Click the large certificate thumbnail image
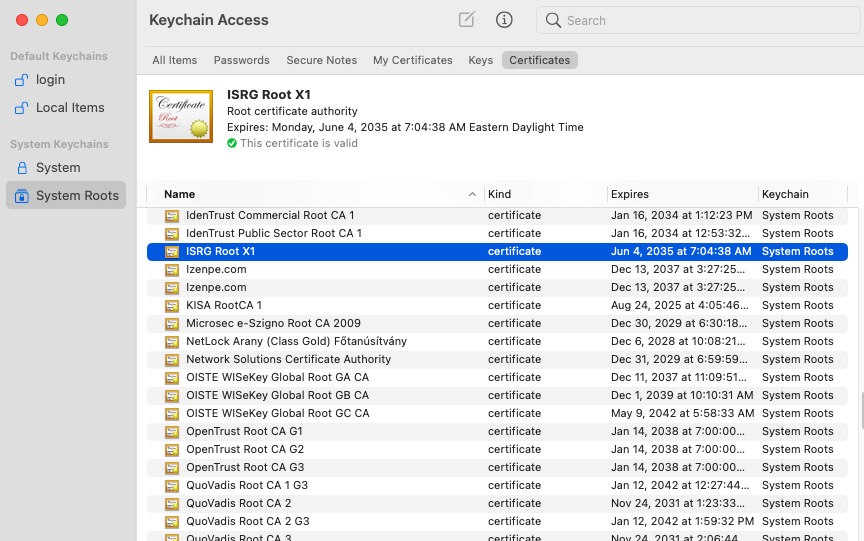The width and height of the screenshot is (864, 541). 181,116
